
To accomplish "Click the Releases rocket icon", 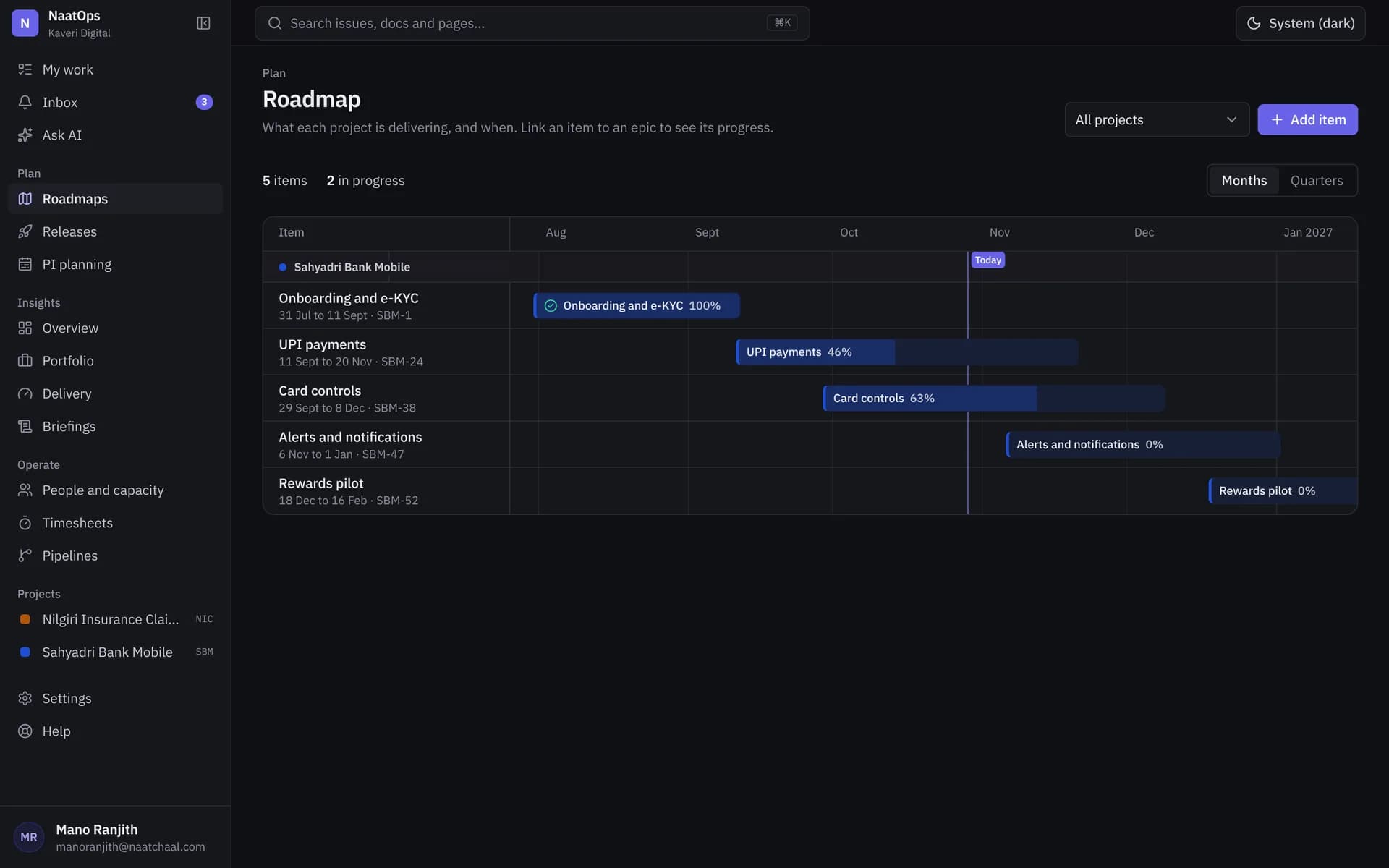I will click(25, 231).
